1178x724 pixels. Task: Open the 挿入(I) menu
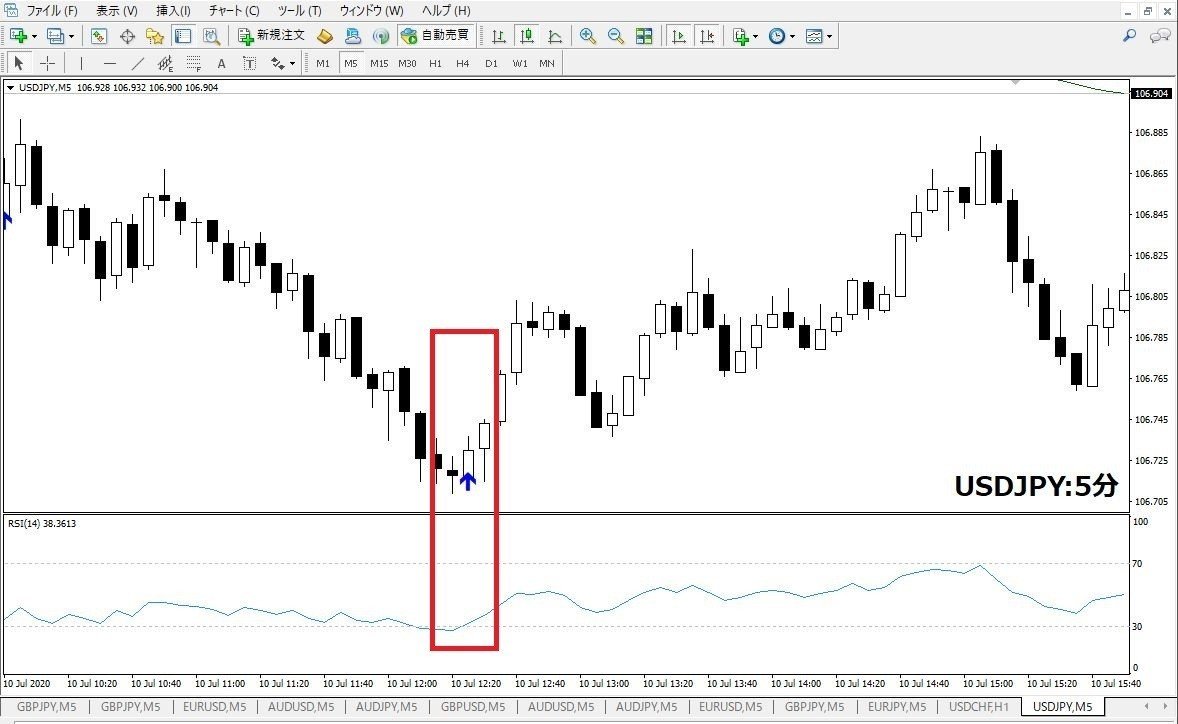[174, 11]
